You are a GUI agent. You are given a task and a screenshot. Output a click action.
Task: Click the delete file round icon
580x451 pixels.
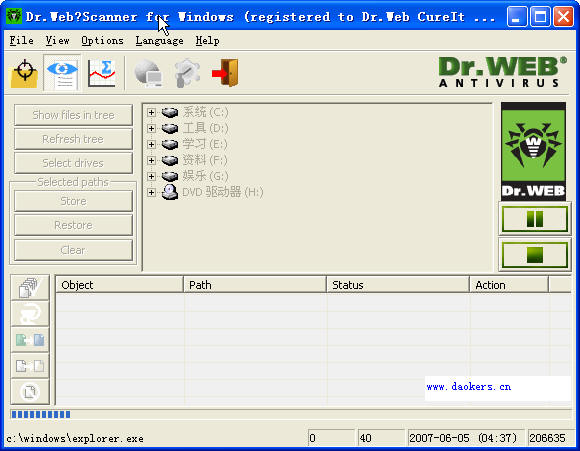tap(30, 391)
